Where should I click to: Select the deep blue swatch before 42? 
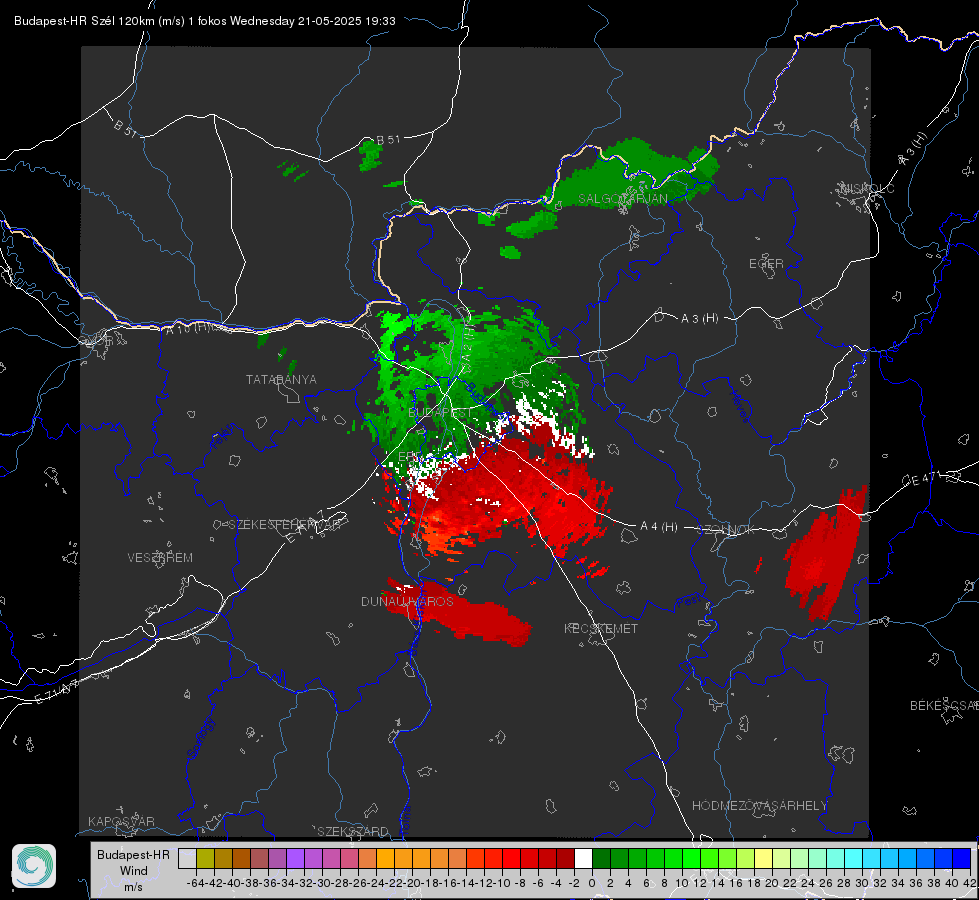pos(962,858)
